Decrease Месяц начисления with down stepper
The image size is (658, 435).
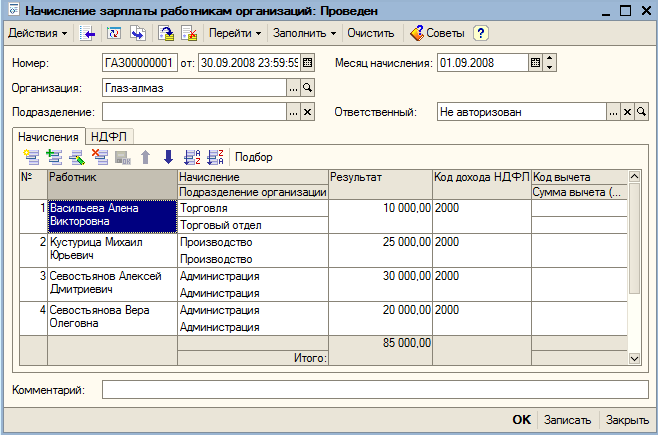[x=549, y=68]
